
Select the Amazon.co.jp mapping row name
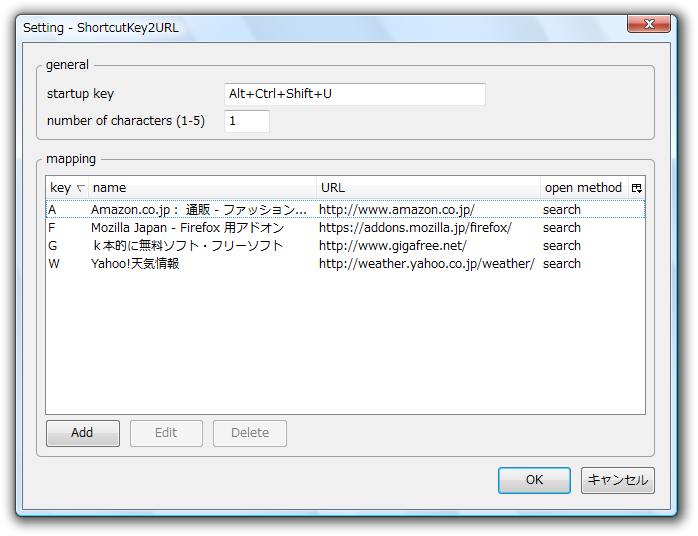click(x=199, y=210)
